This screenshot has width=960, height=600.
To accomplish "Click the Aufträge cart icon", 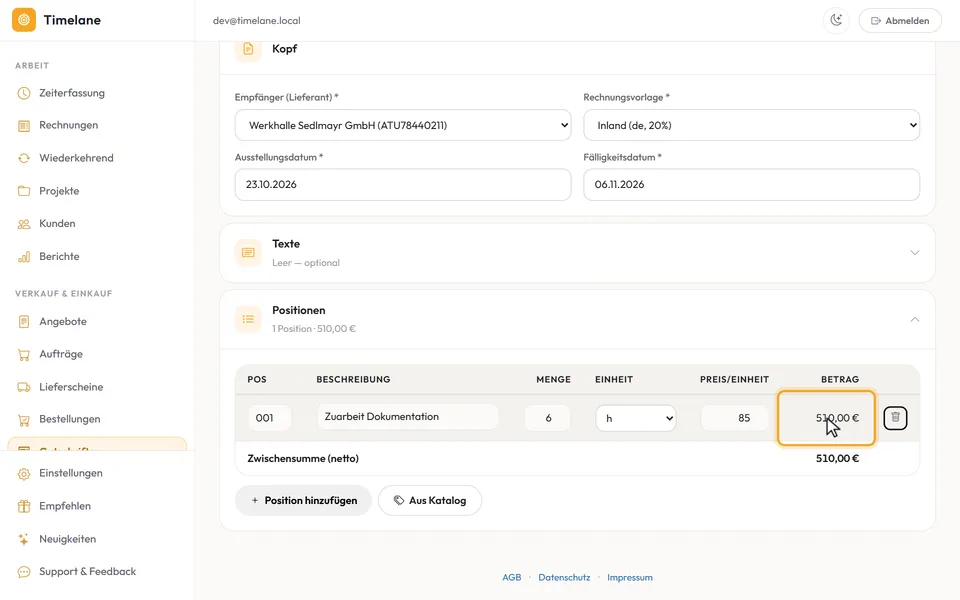I will click(24, 354).
